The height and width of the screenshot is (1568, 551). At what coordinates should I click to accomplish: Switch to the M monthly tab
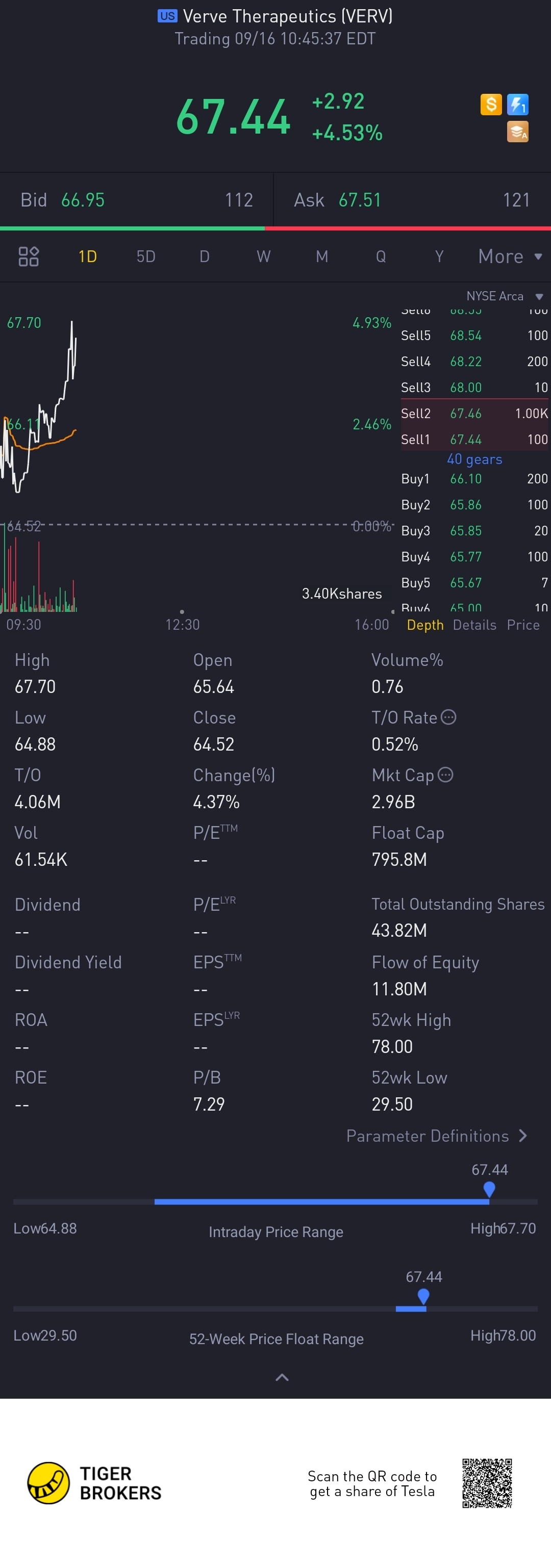click(x=322, y=256)
